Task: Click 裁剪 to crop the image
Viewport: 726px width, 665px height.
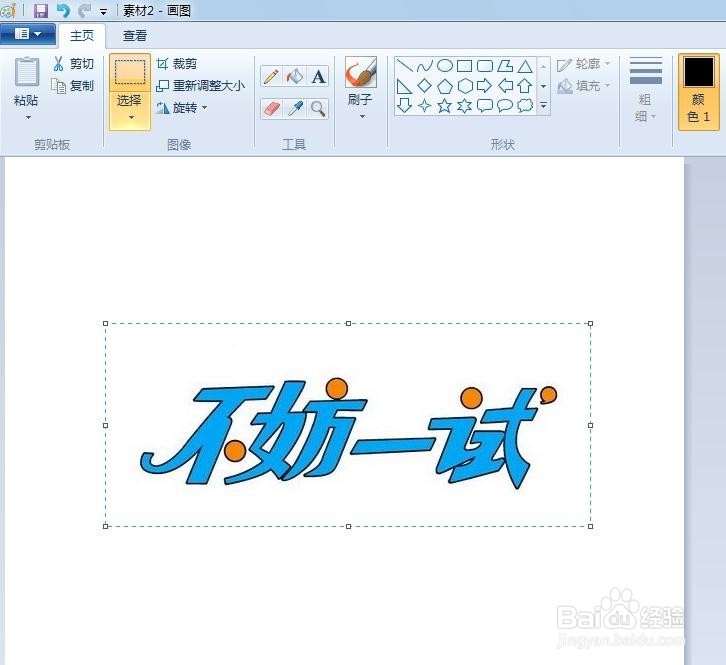Action: 176,63
